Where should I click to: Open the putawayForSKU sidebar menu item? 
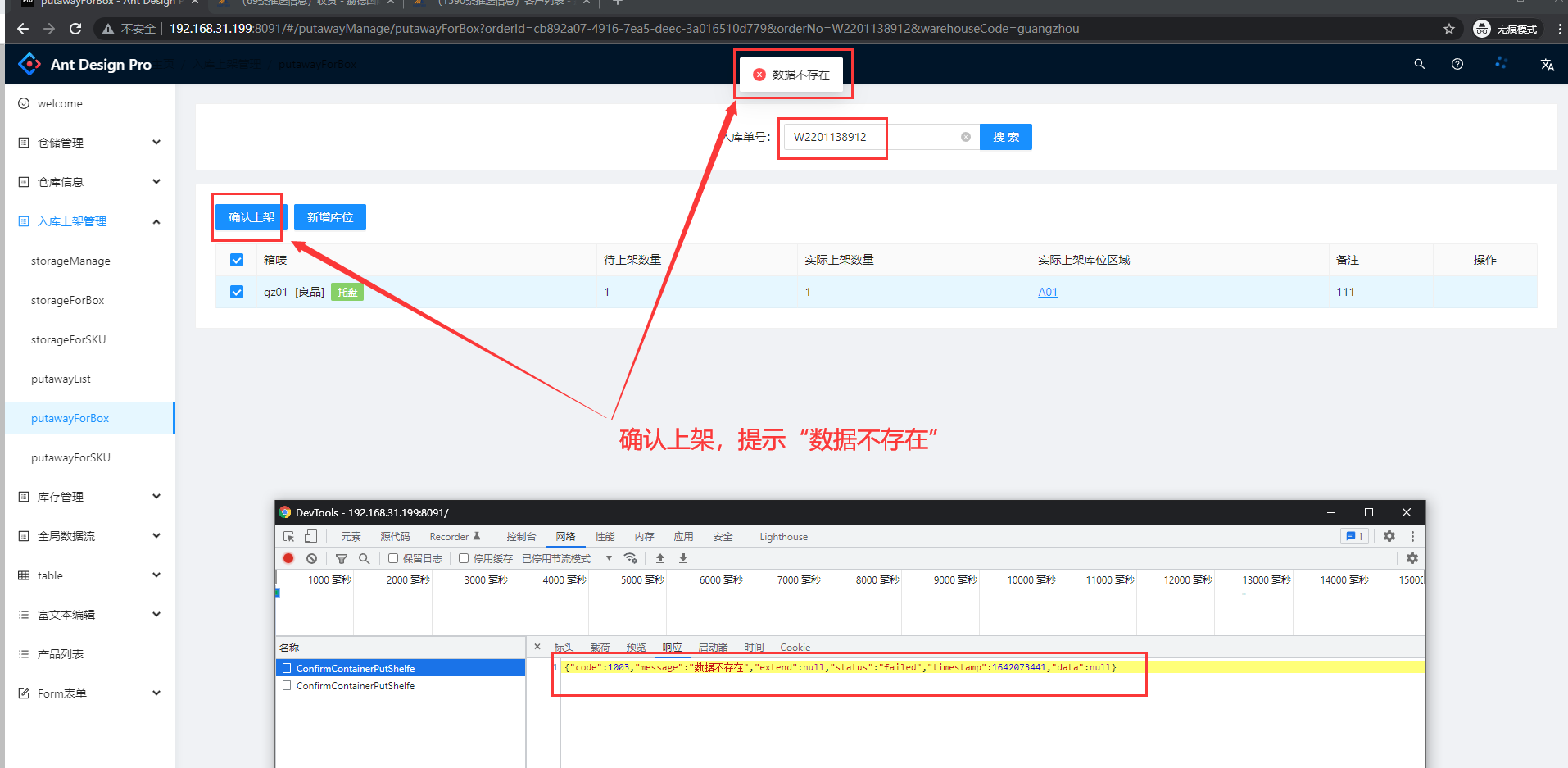pyautogui.click(x=70, y=457)
